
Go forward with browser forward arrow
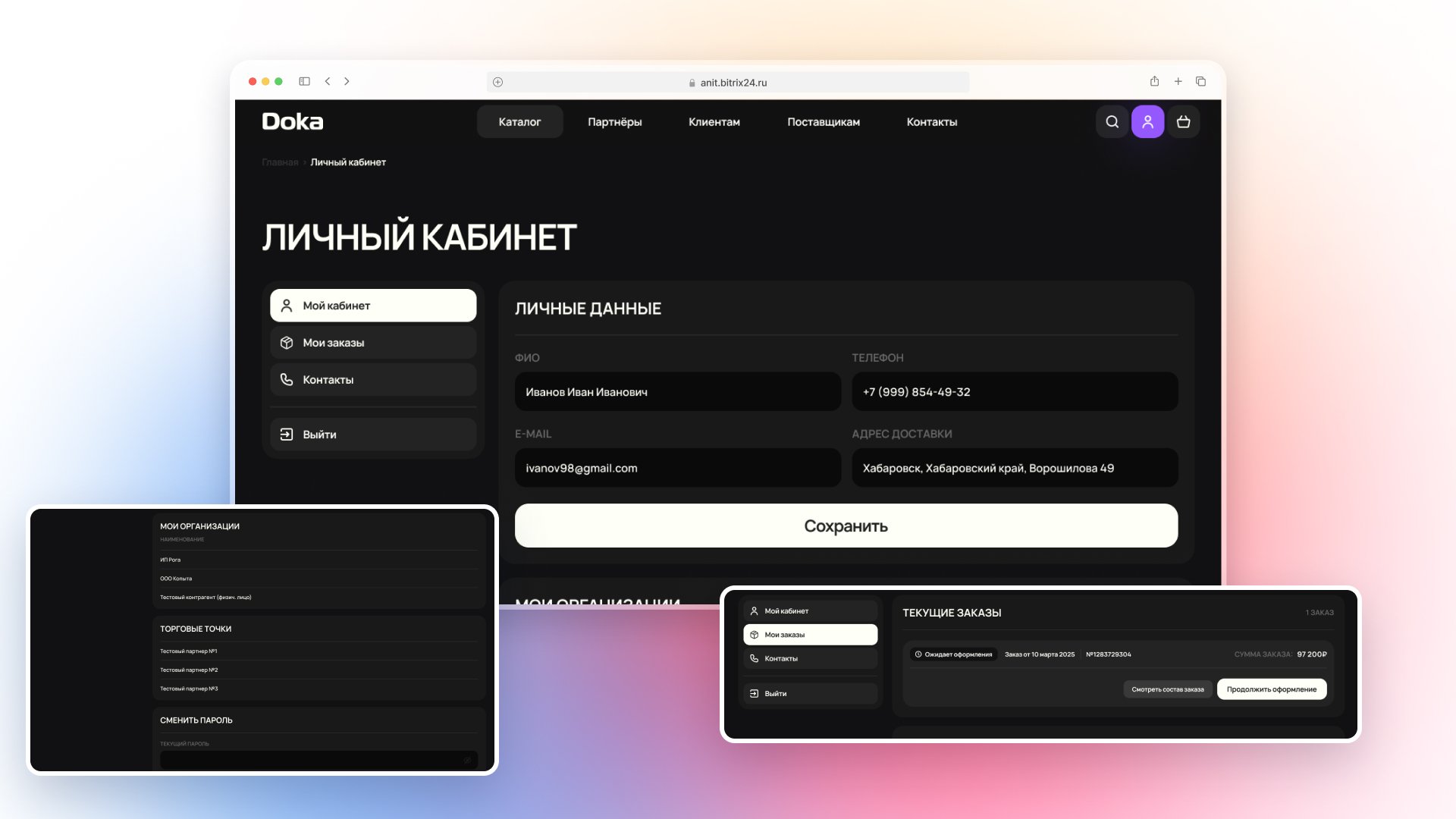tap(347, 81)
